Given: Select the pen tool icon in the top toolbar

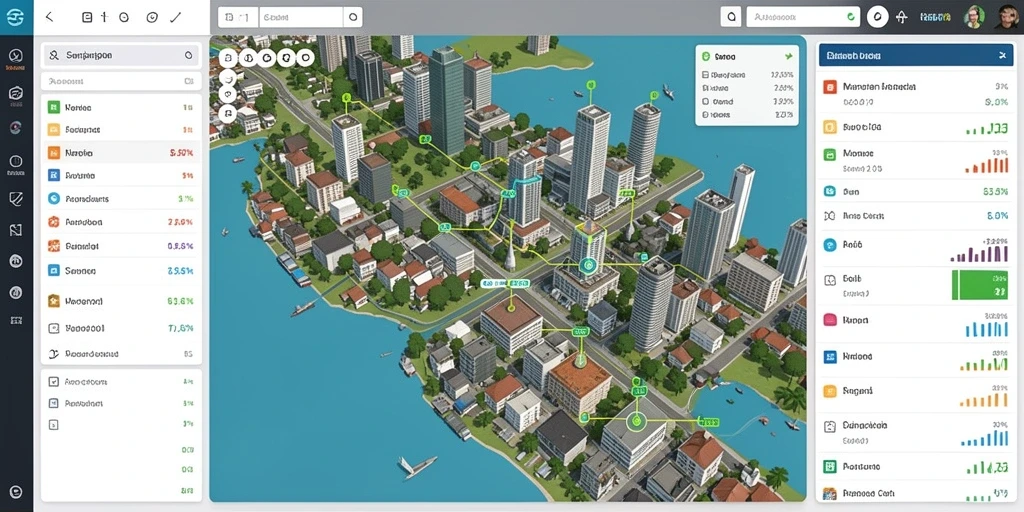Looking at the screenshot, I should (175, 17).
